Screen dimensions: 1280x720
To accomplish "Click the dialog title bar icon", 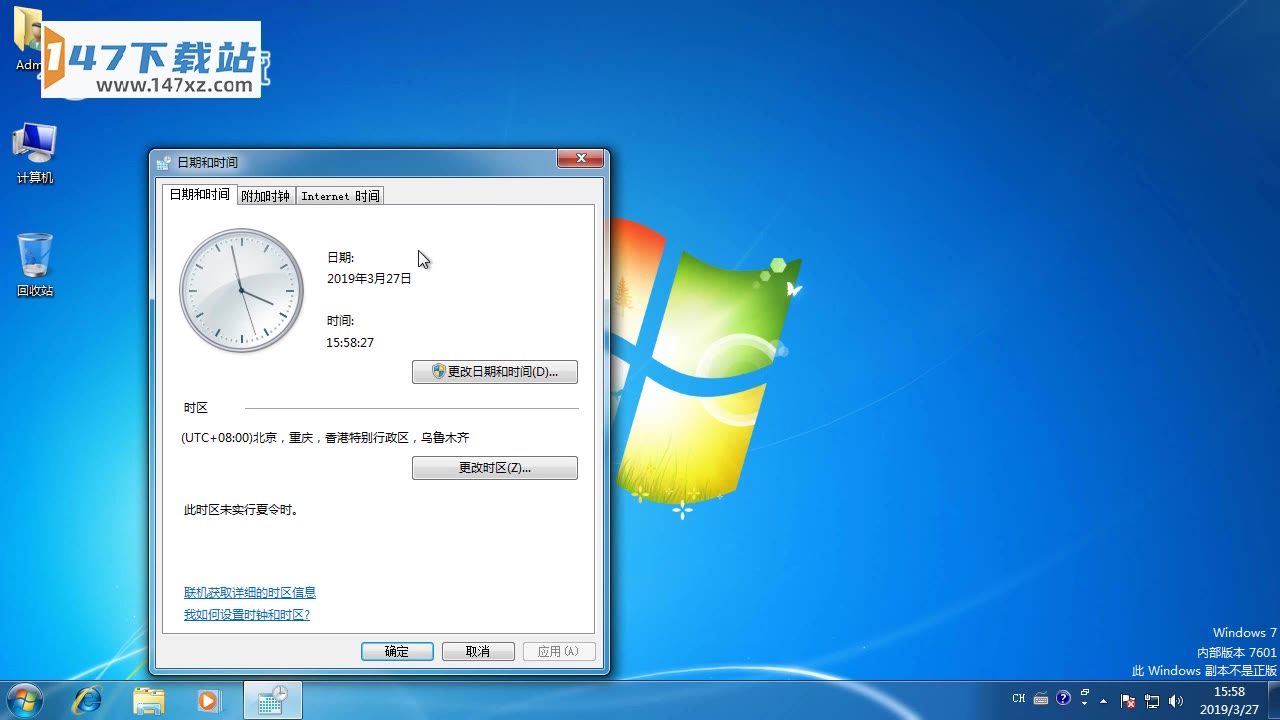I will click(164, 162).
